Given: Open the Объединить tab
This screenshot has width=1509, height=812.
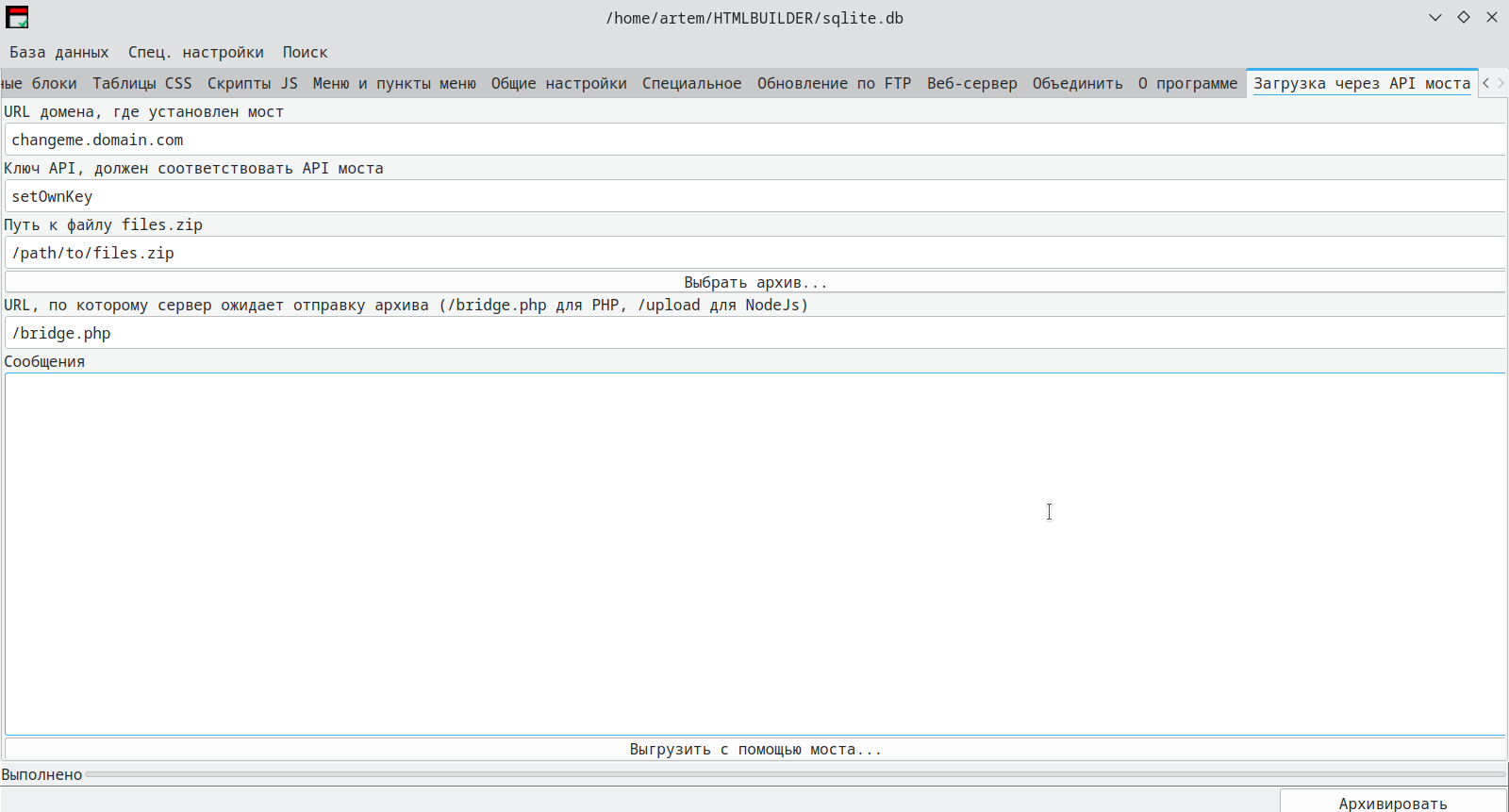Looking at the screenshot, I should [1078, 83].
